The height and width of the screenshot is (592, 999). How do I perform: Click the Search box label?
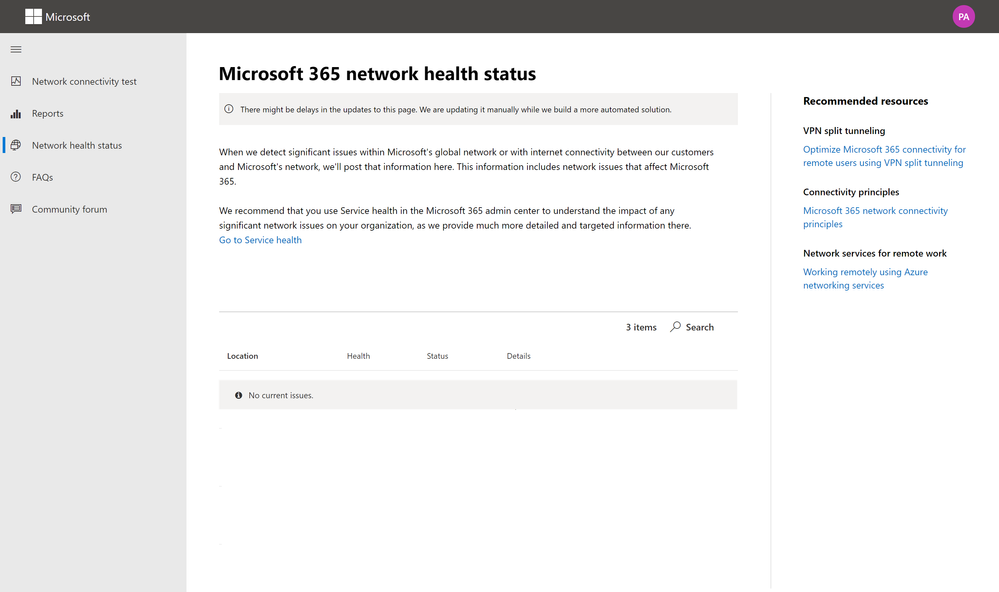(700, 327)
